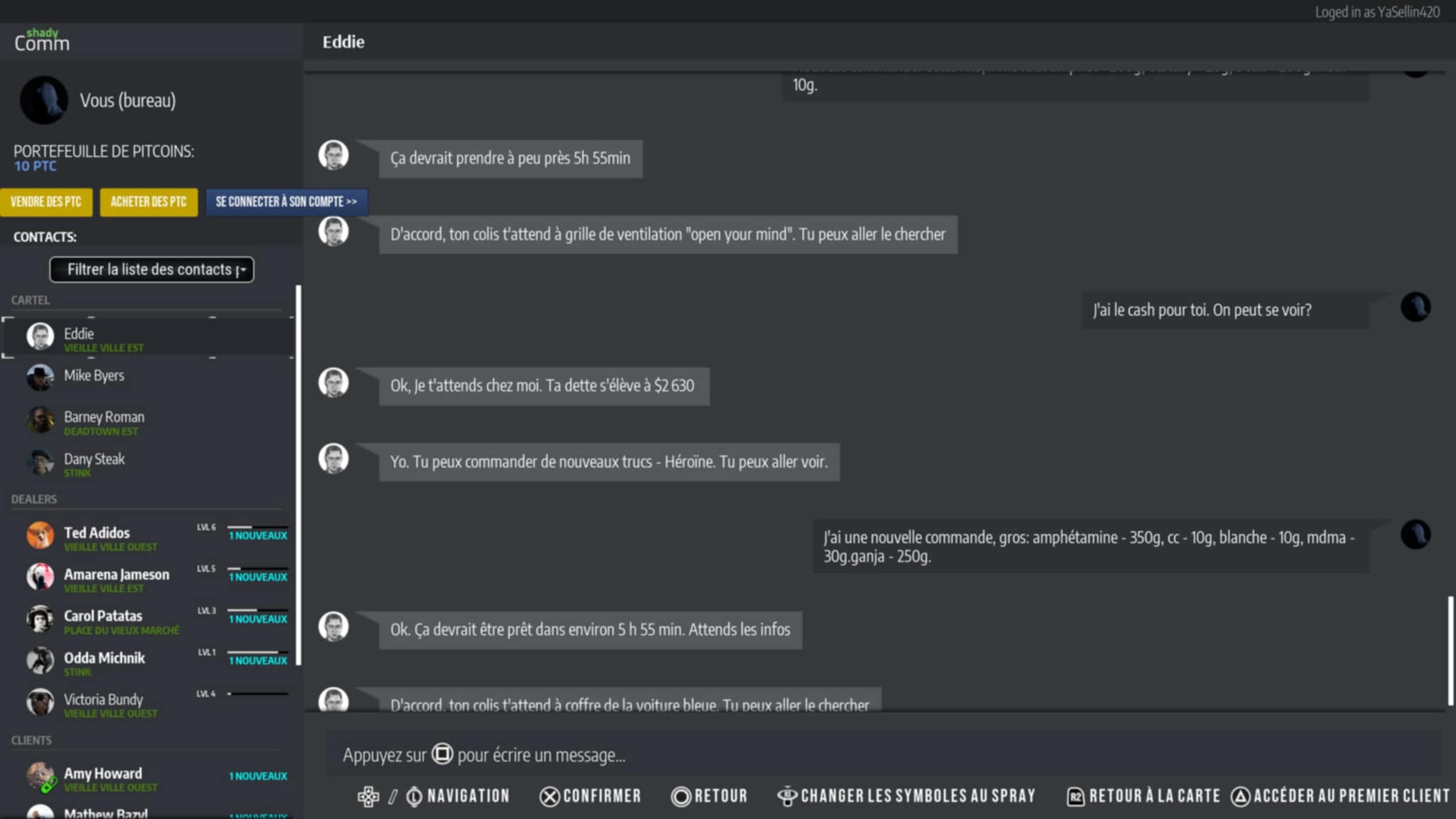Click the circle Retour icon
Image resolution: width=1456 pixels, height=819 pixels.
(680, 797)
